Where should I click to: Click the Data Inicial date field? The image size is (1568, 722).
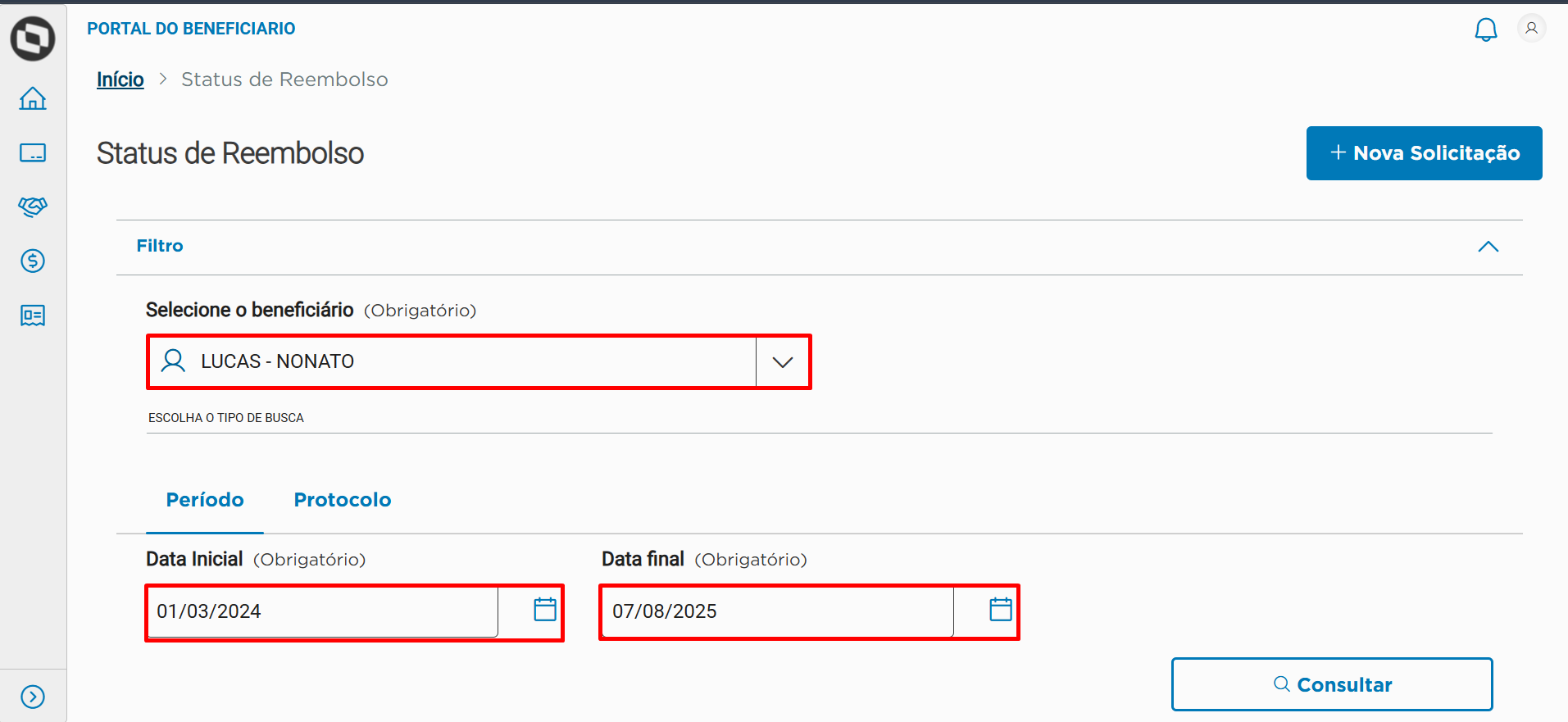[x=324, y=611]
